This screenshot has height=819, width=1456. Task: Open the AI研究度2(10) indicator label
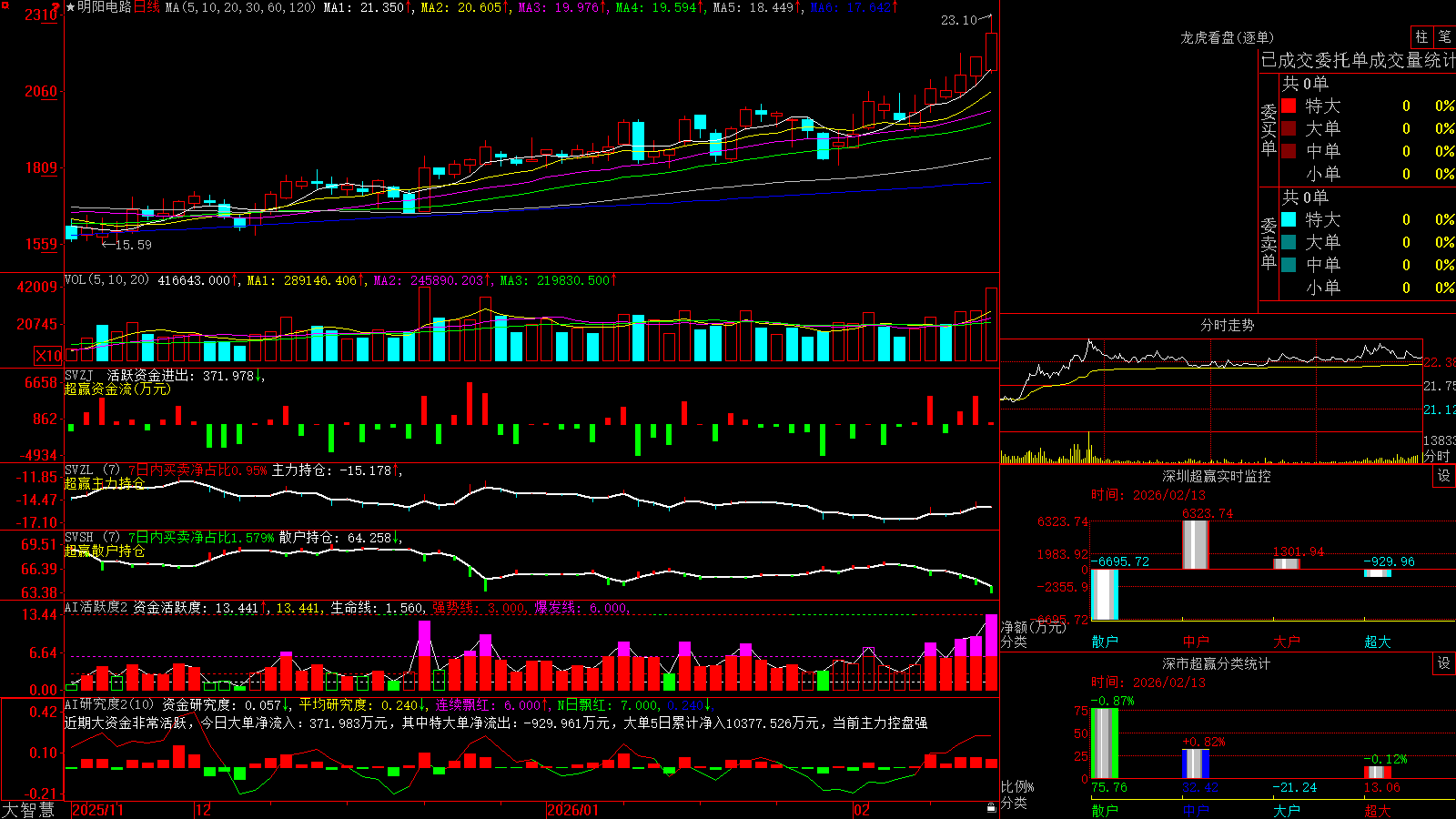coord(109,704)
